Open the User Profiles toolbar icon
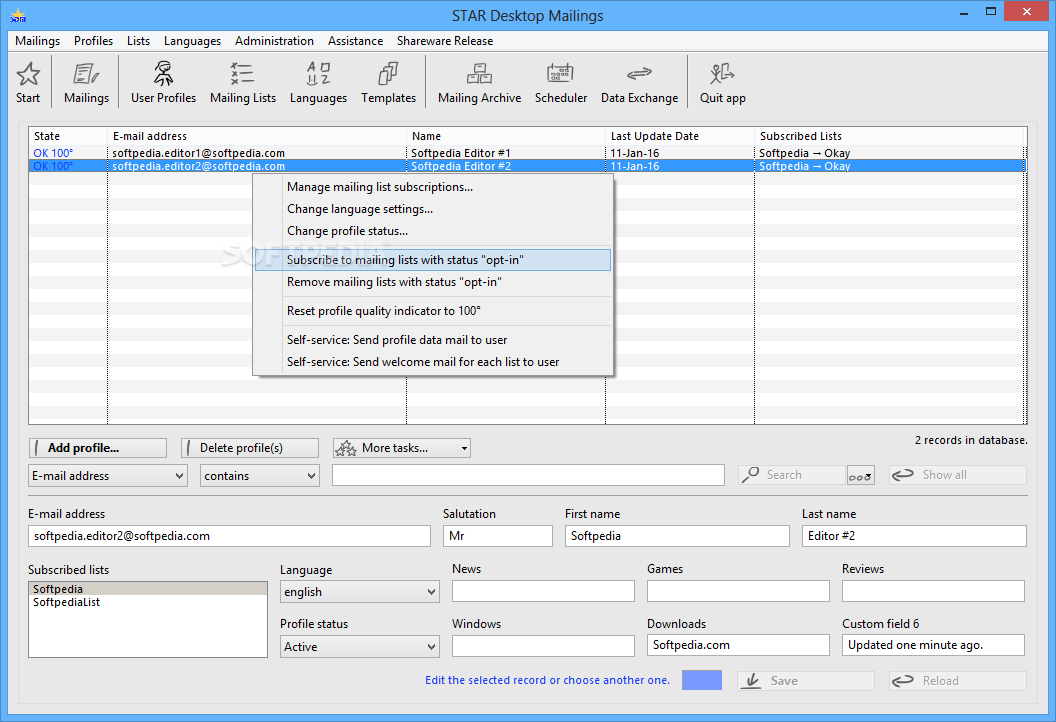Screen dimensions: 1056x722 pos(163,82)
